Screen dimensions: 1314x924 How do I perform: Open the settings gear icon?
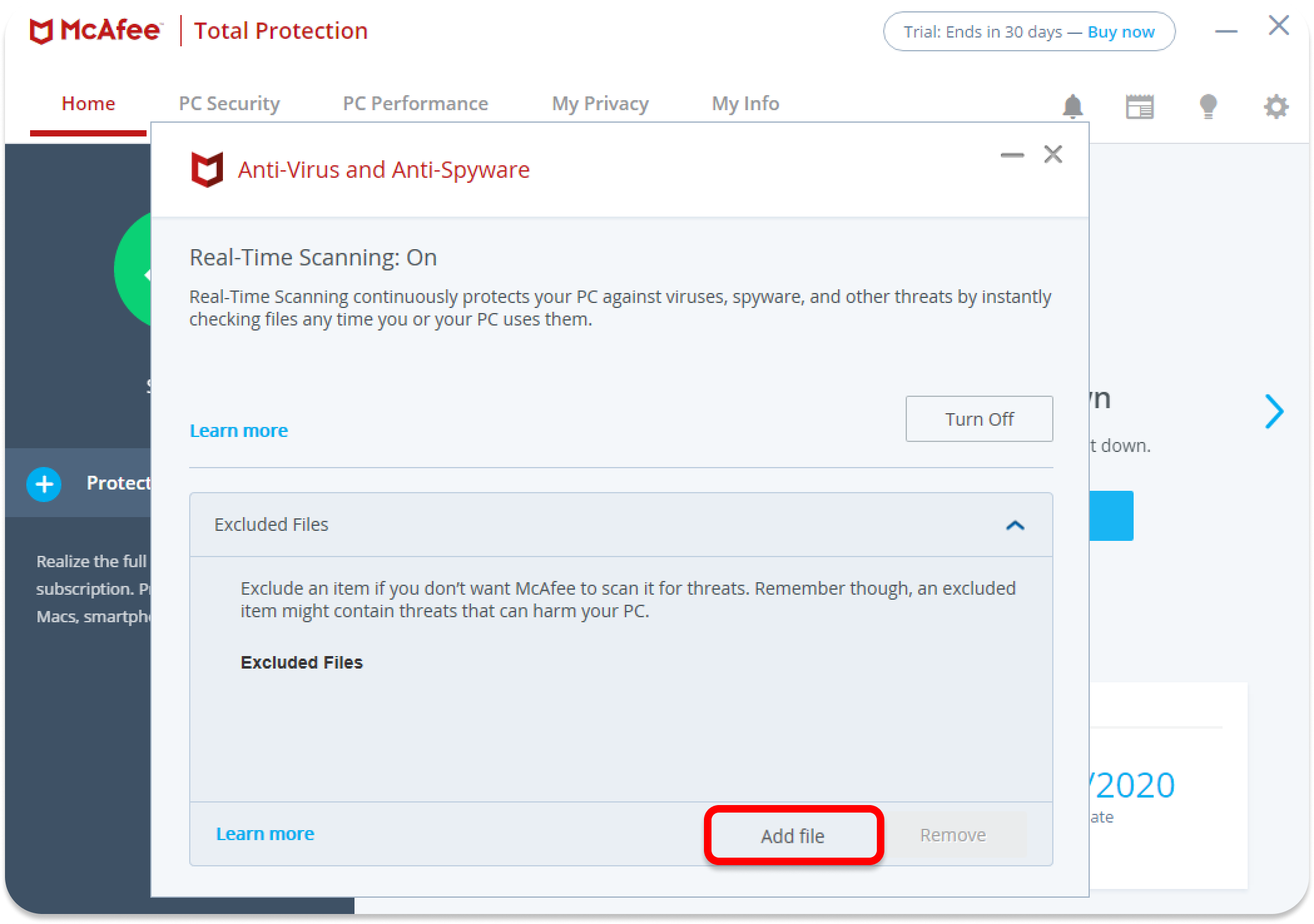pyautogui.click(x=1276, y=106)
